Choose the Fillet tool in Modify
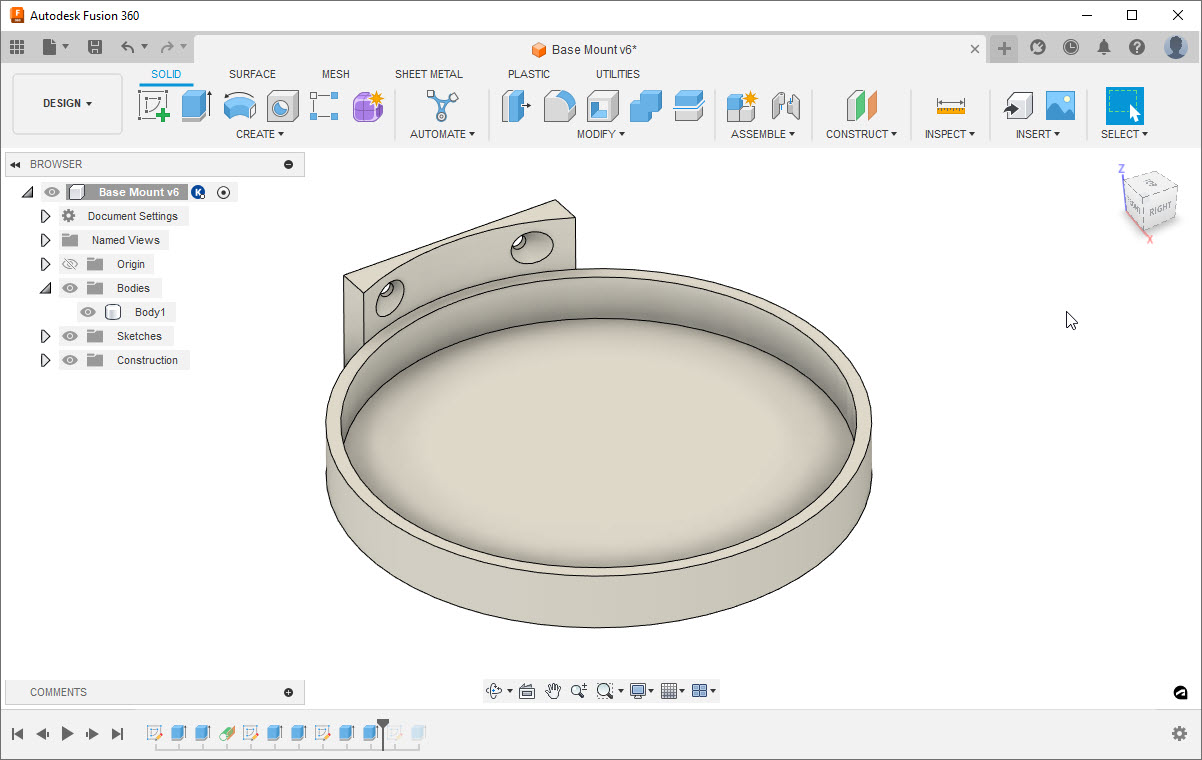Screen dimensions: 1202x760 tap(559, 105)
